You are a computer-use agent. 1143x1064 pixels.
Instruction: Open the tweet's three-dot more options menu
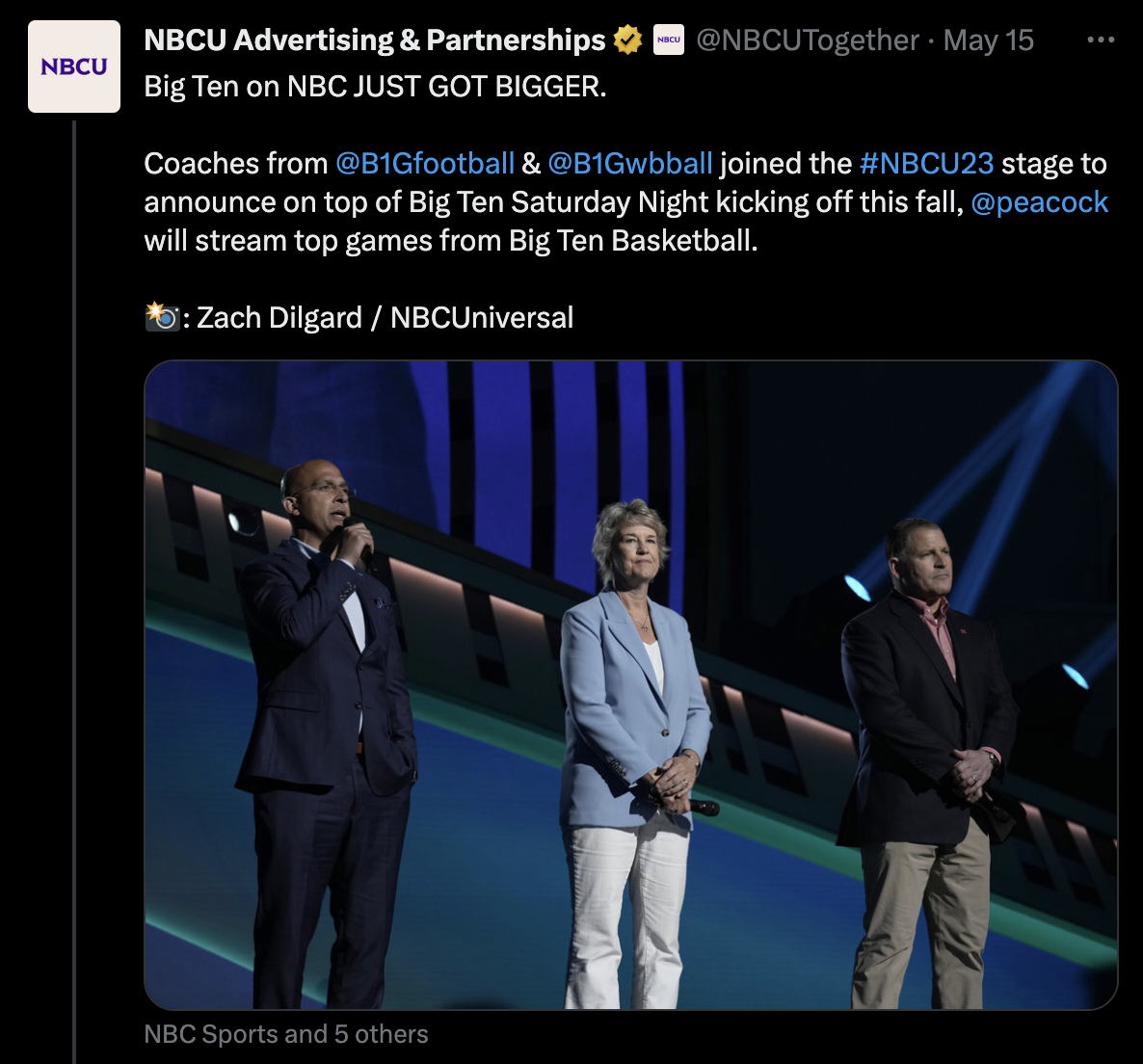1100,40
